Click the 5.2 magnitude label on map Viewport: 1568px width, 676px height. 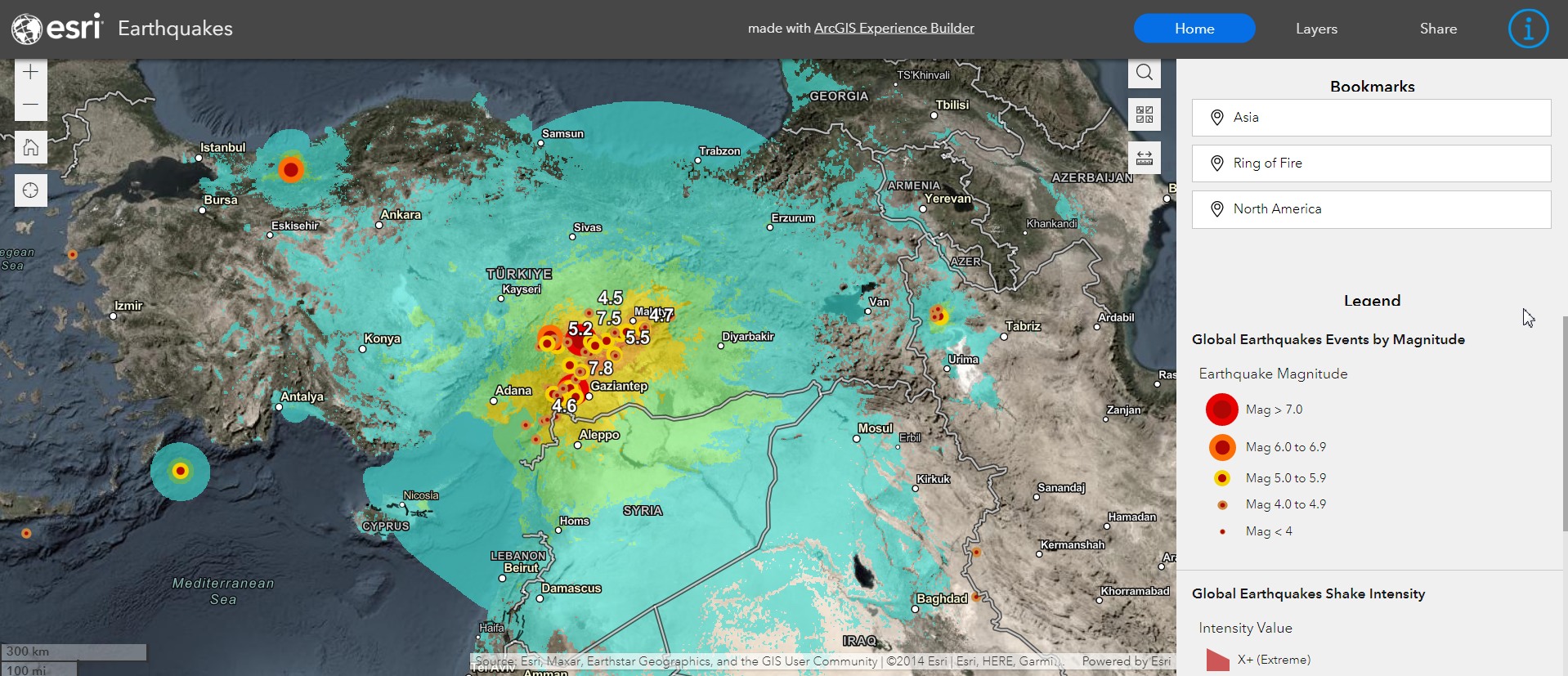point(580,329)
